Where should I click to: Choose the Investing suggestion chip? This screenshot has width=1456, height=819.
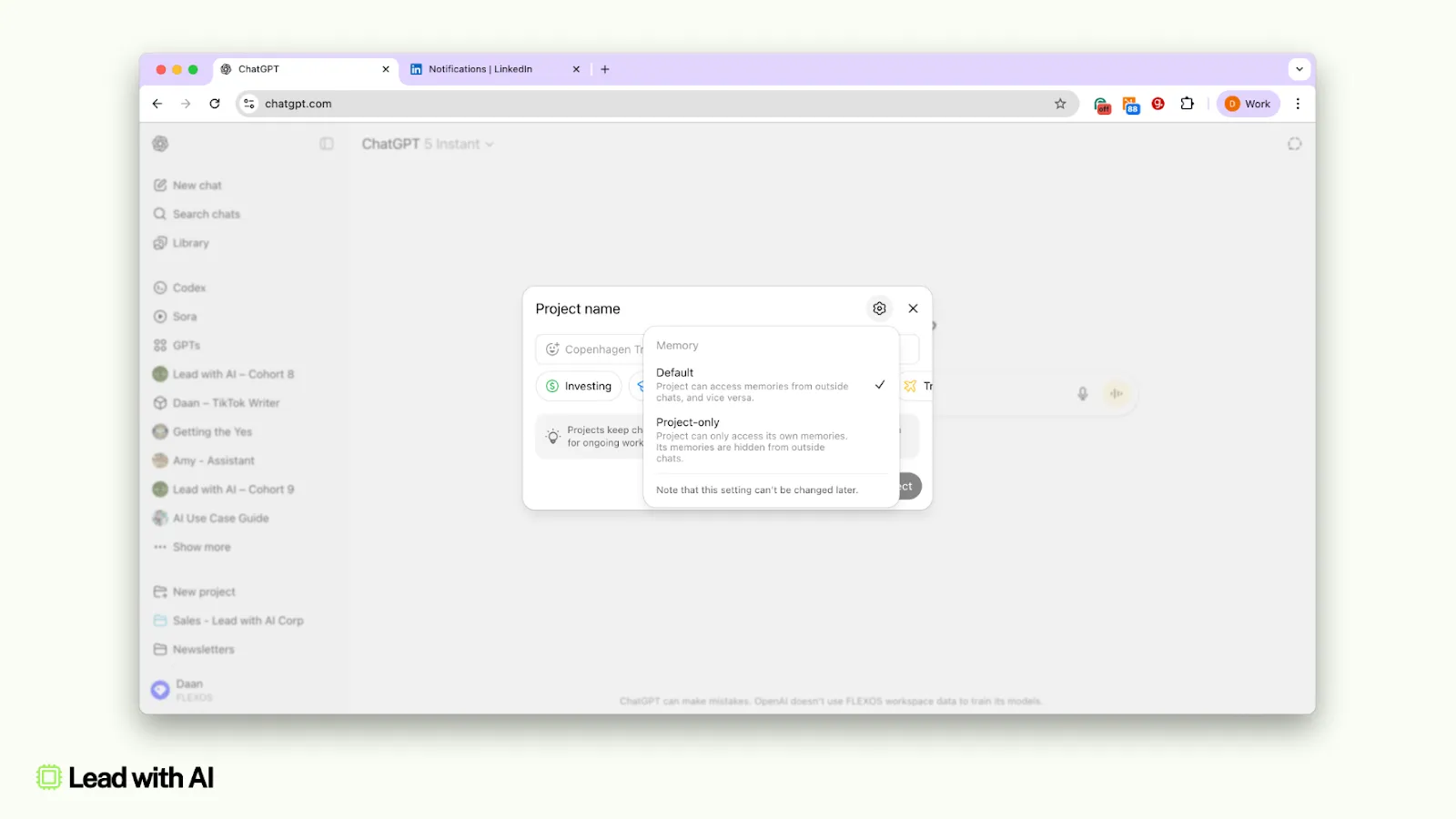579,386
